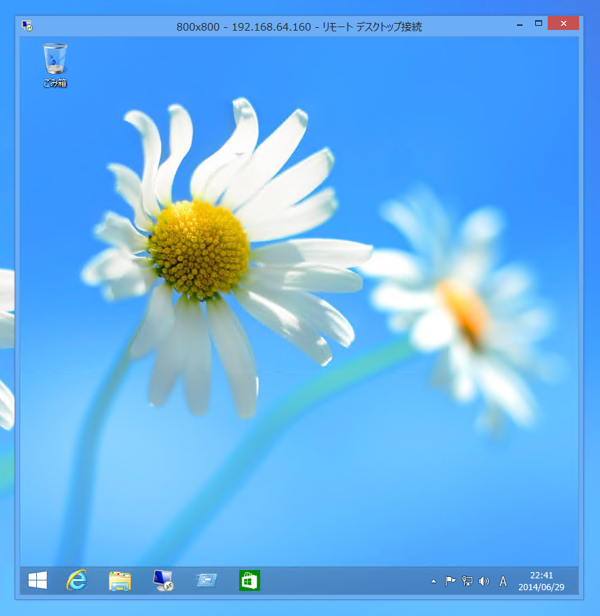Click the Remote Desktop window system menu icon

click(27, 26)
